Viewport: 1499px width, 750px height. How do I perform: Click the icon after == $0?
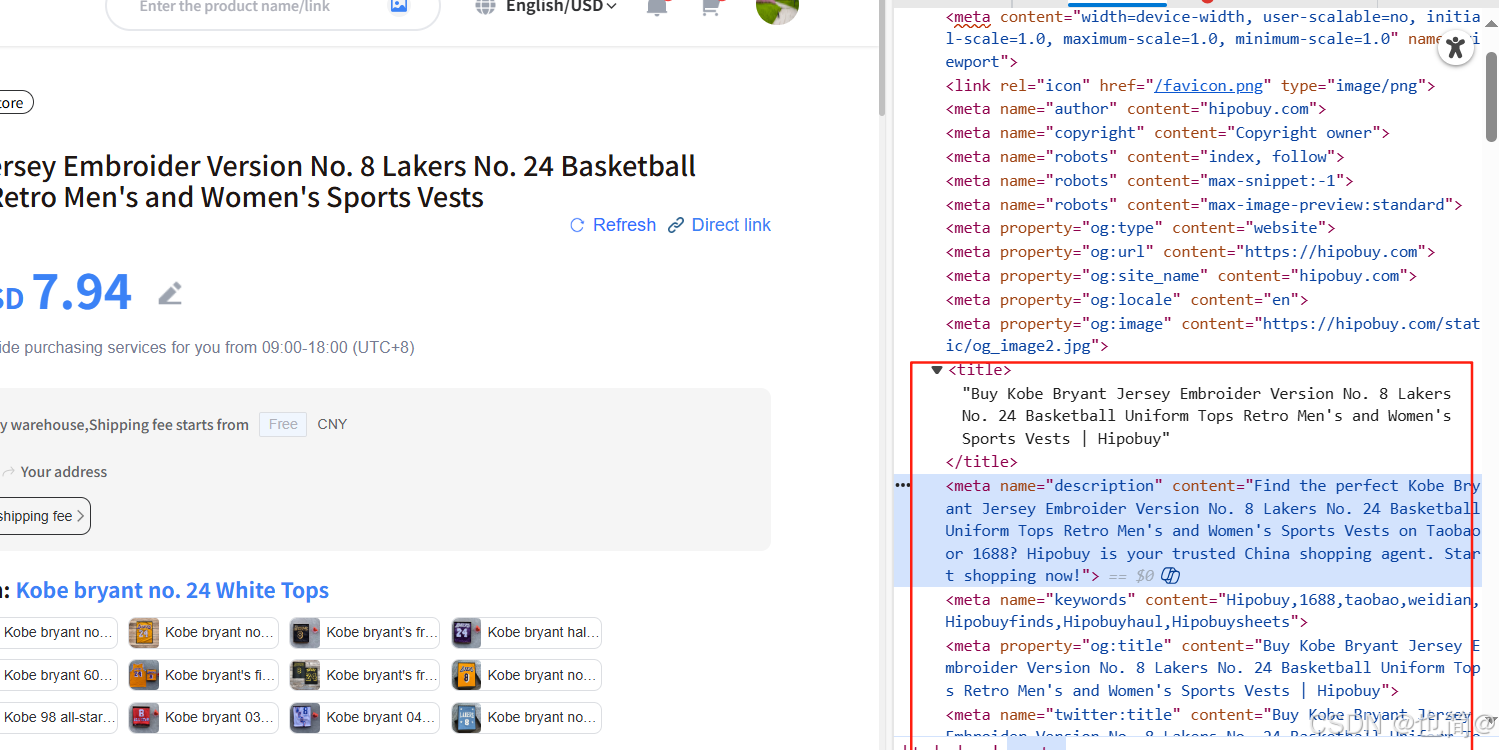(x=1171, y=576)
